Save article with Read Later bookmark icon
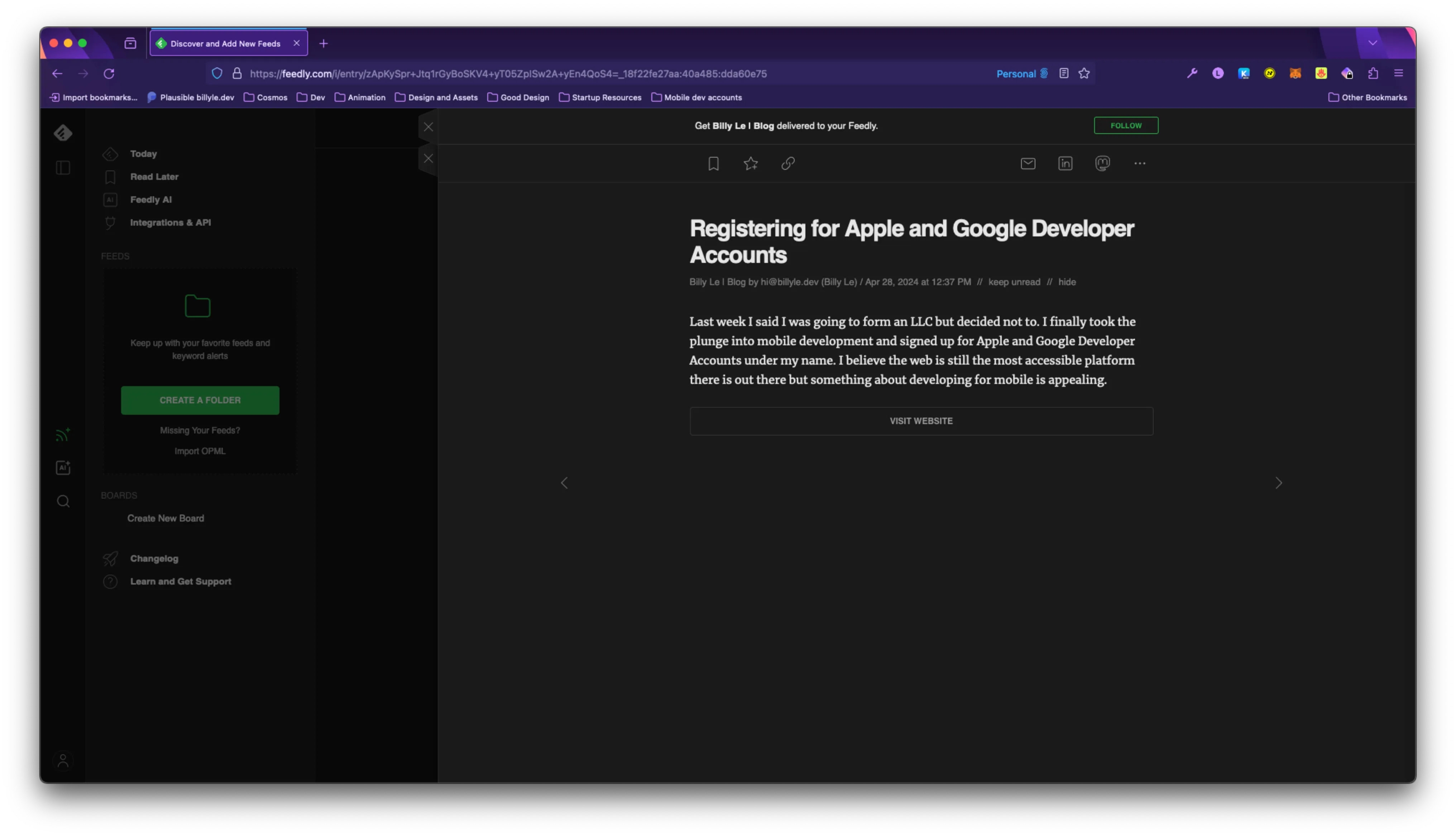 (x=714, y=164)
